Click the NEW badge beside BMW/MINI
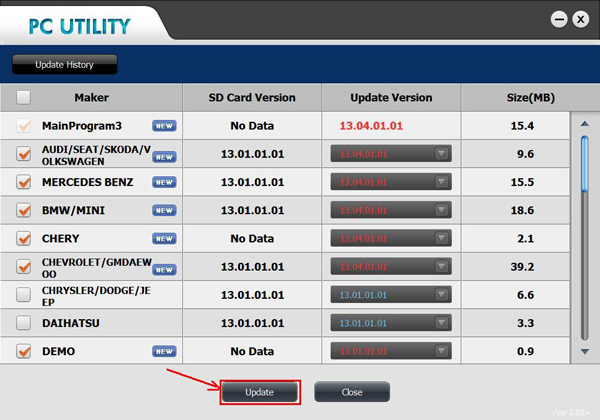 164,210
